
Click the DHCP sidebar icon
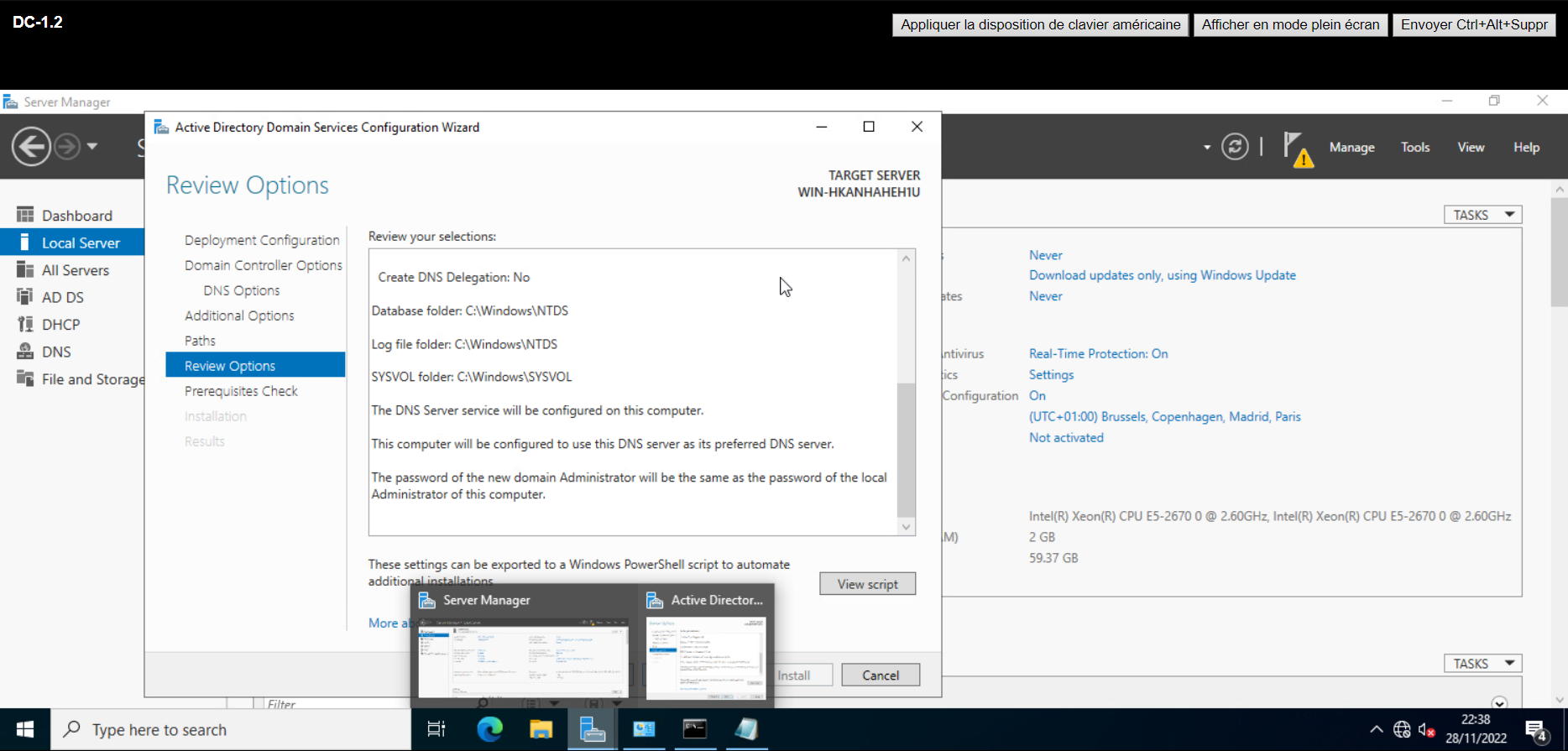(x=25, y=324)
